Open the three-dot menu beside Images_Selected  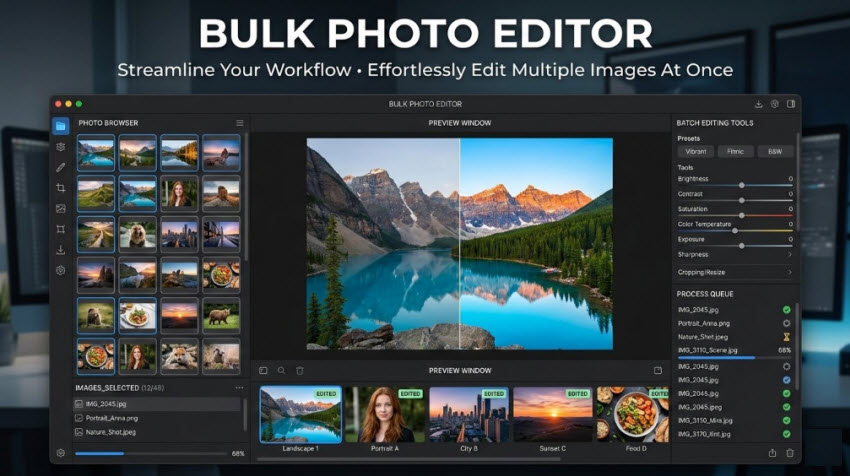click(x=240, y=388)
